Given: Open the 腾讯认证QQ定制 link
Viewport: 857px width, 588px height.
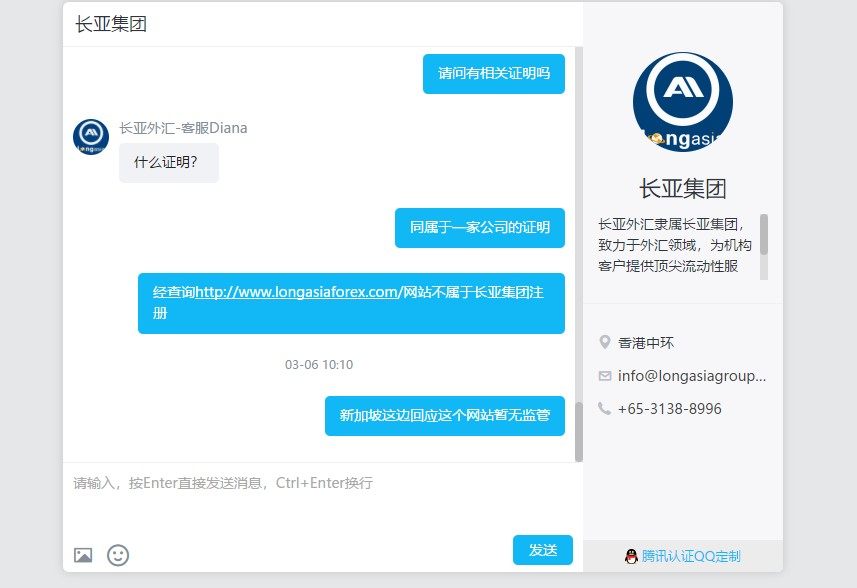Looking at the screenshot, I should coord(691,556).
